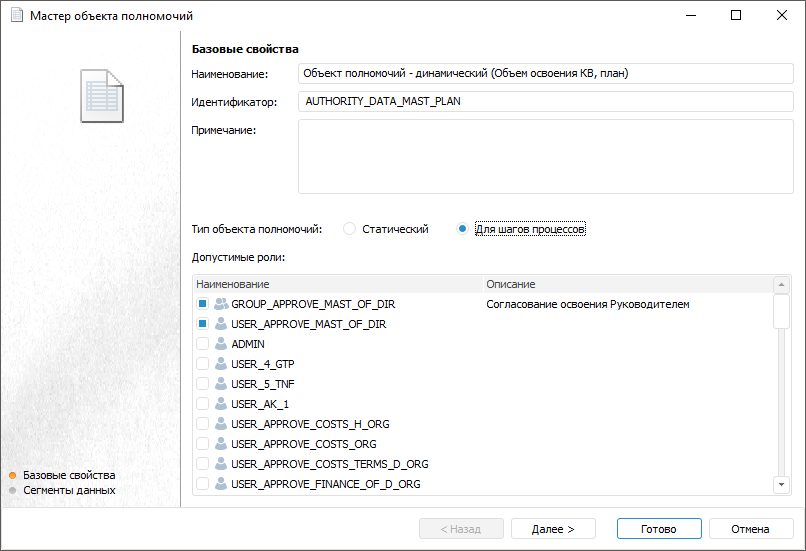The width and height of the screenshot is (806, 551).
Task: Click the user icon beside USER_AK_1
Action: tap(221, 404)
